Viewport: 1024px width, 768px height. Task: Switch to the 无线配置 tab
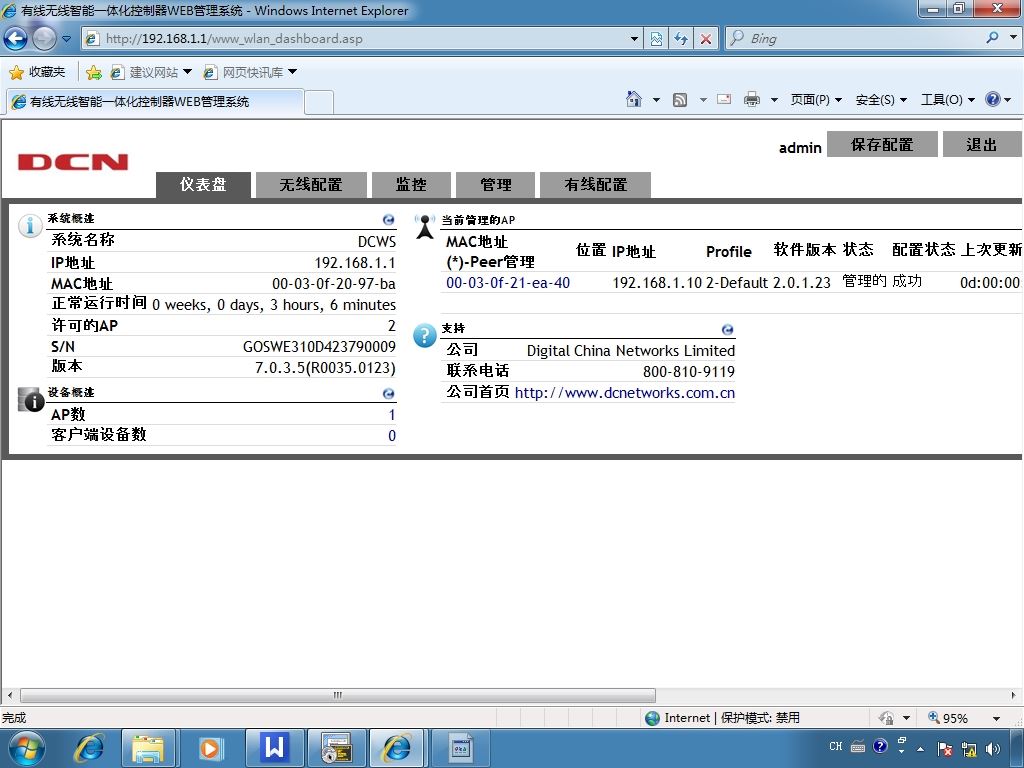coord(311,185)
